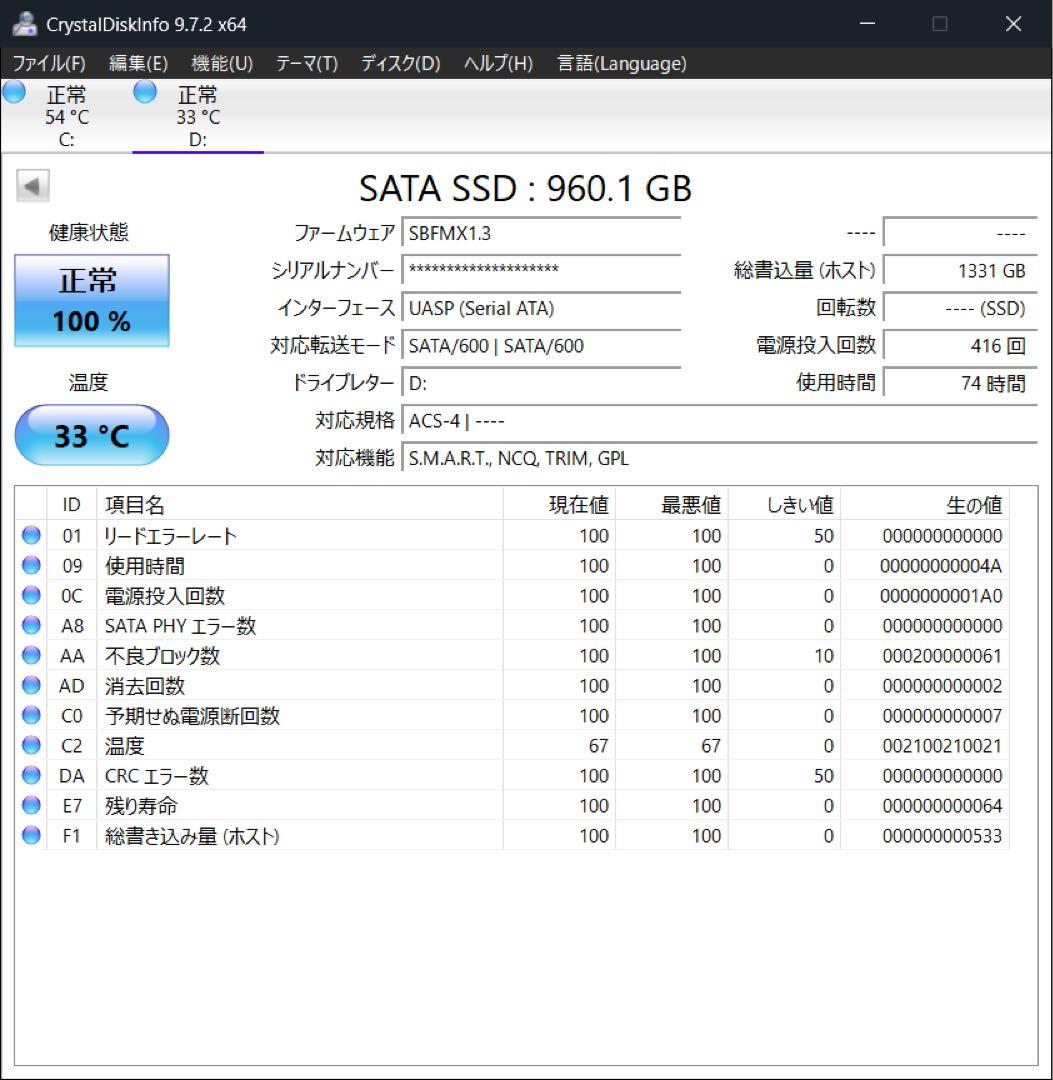The height and width of the screenshot is (1080, 1053).
Task: Click the blue status dot for リードエラーレート
Action: pyautogui.click(x=30, y=536)
